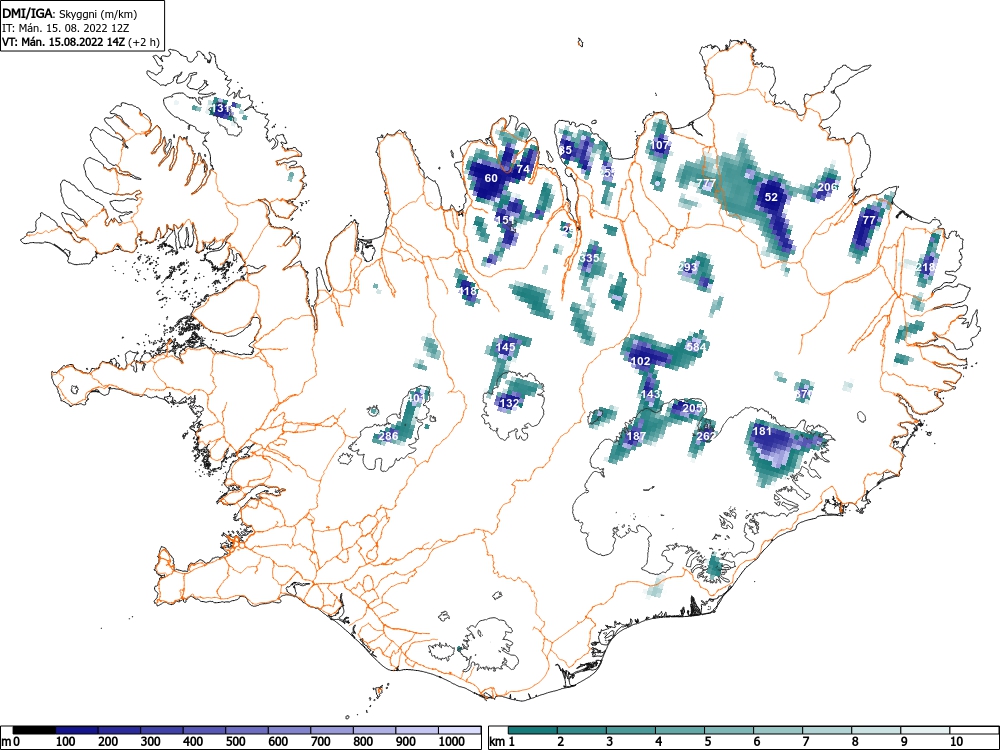Click the "300" label in the metre legend
Screen dimensions: 1000x750
151,742
